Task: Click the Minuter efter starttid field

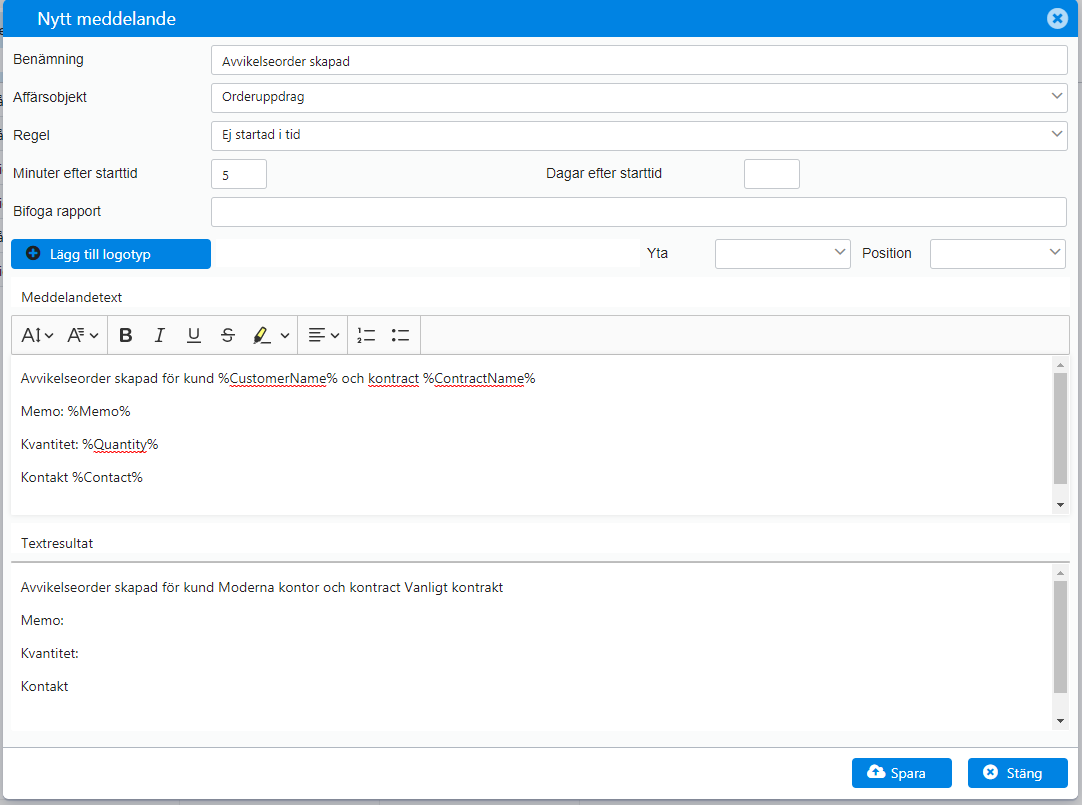Action: [x=239, y=174]
